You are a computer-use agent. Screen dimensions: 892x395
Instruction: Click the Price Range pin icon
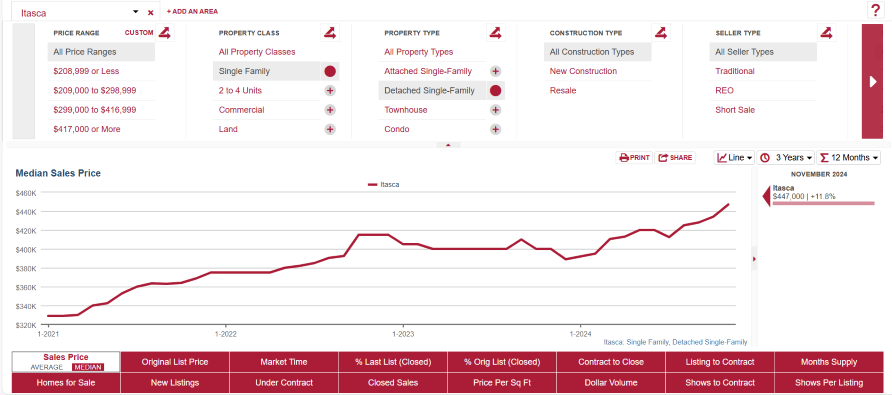coord(164,33)
